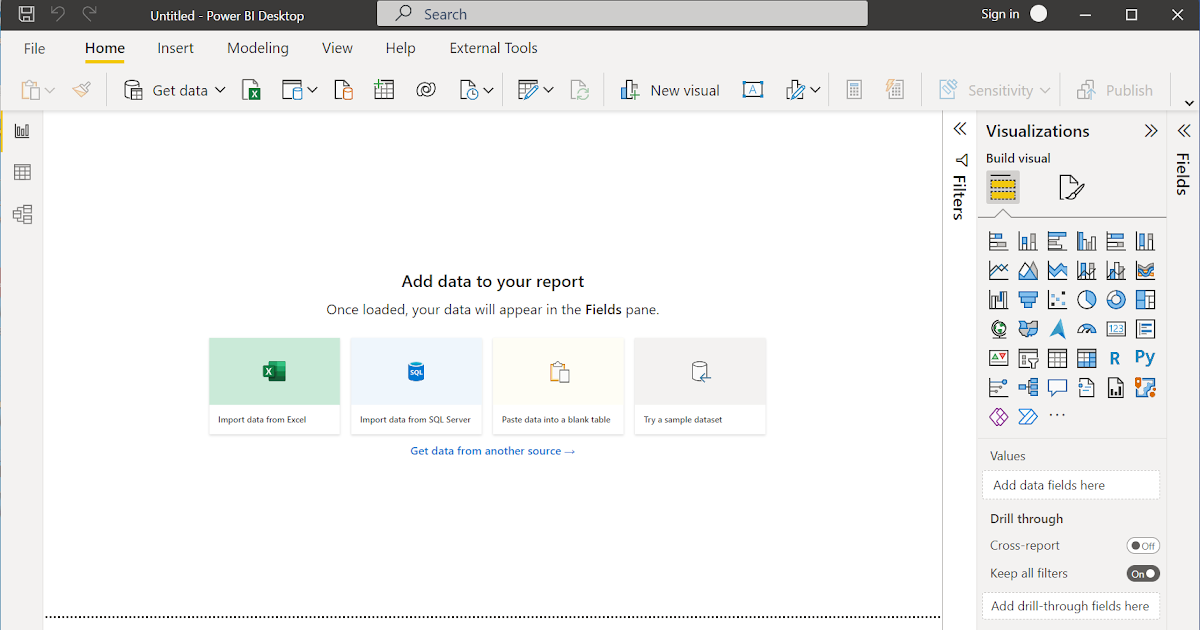Add an R script visual
The width and height of the screenshot is (1200, 630).
click(x=1116, y=358)
